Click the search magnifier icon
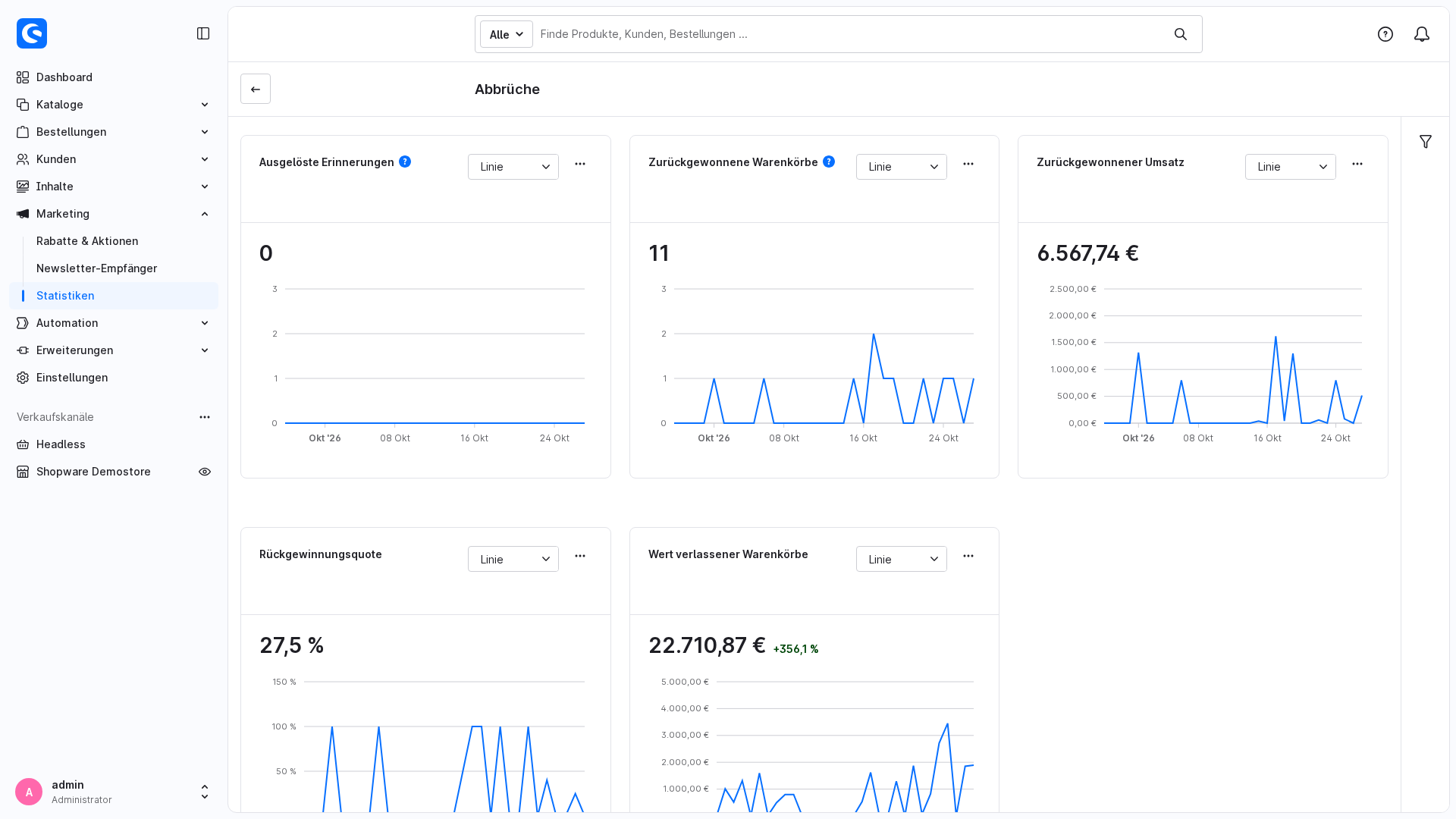The width and height of the screenshot is (1456, 819). tap(1181, 34)
